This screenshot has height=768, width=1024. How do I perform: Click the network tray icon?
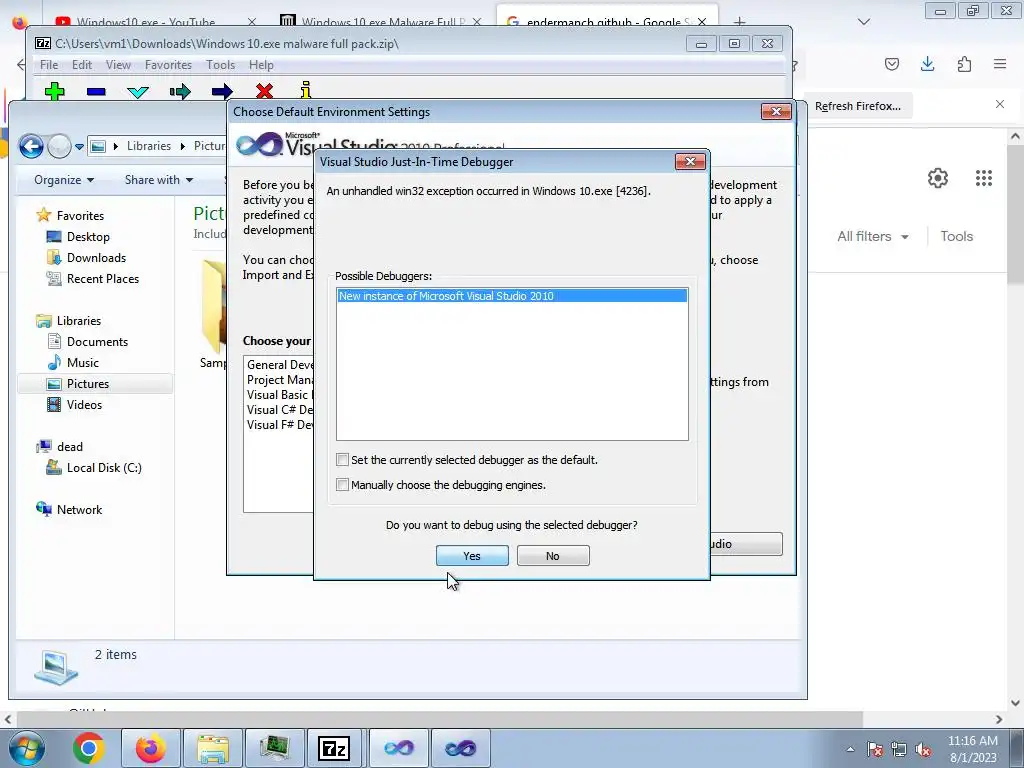[899, 750]
